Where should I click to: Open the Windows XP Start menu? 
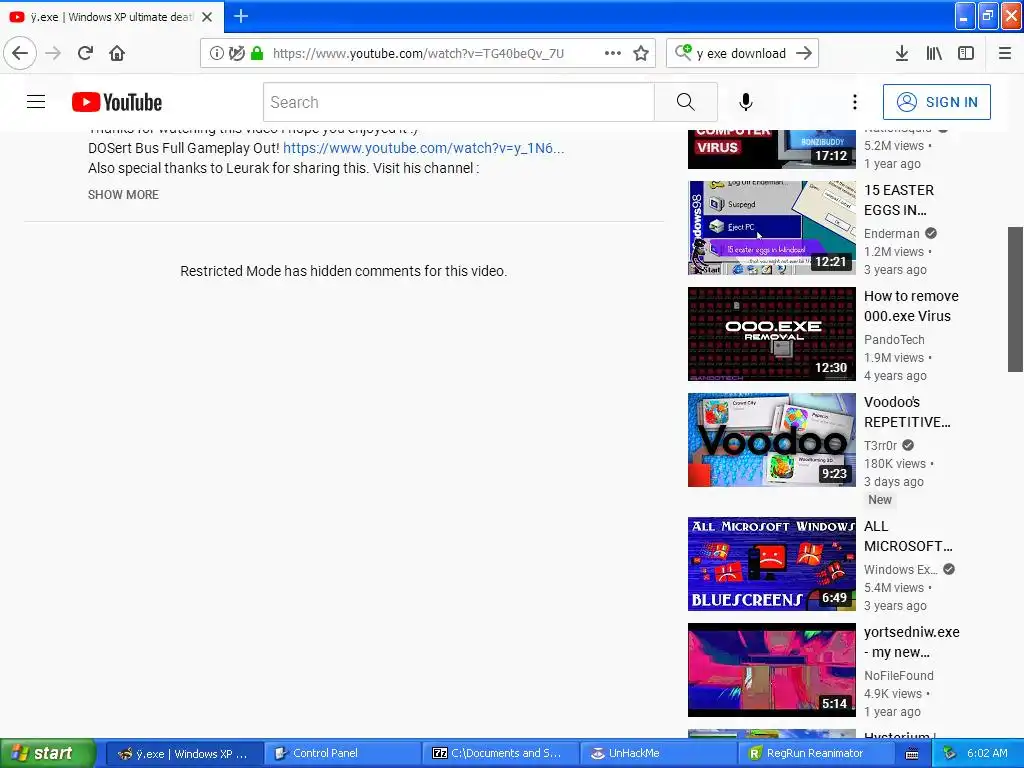coord(48,753)
